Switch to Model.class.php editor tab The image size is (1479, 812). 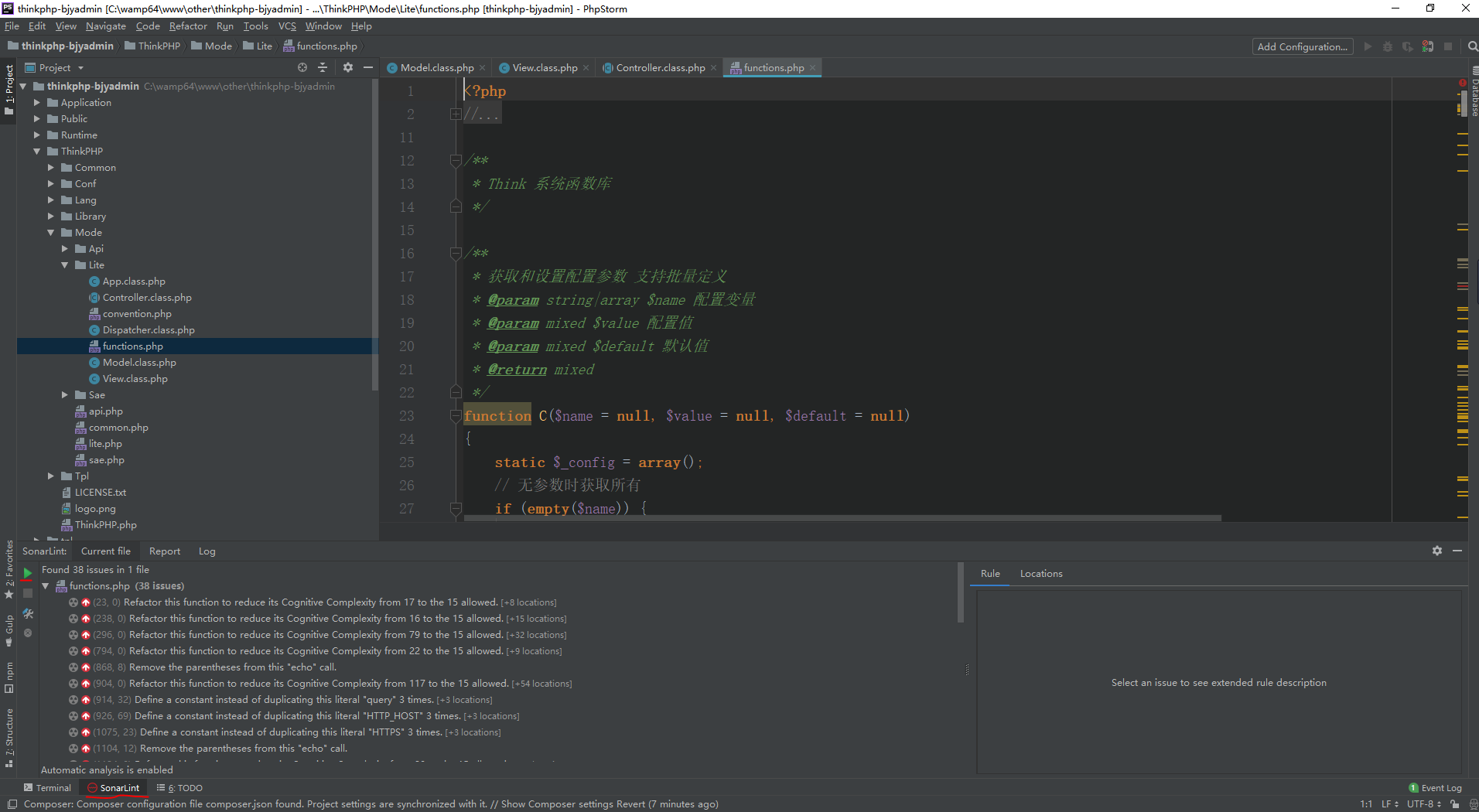[x=436, y=68]
